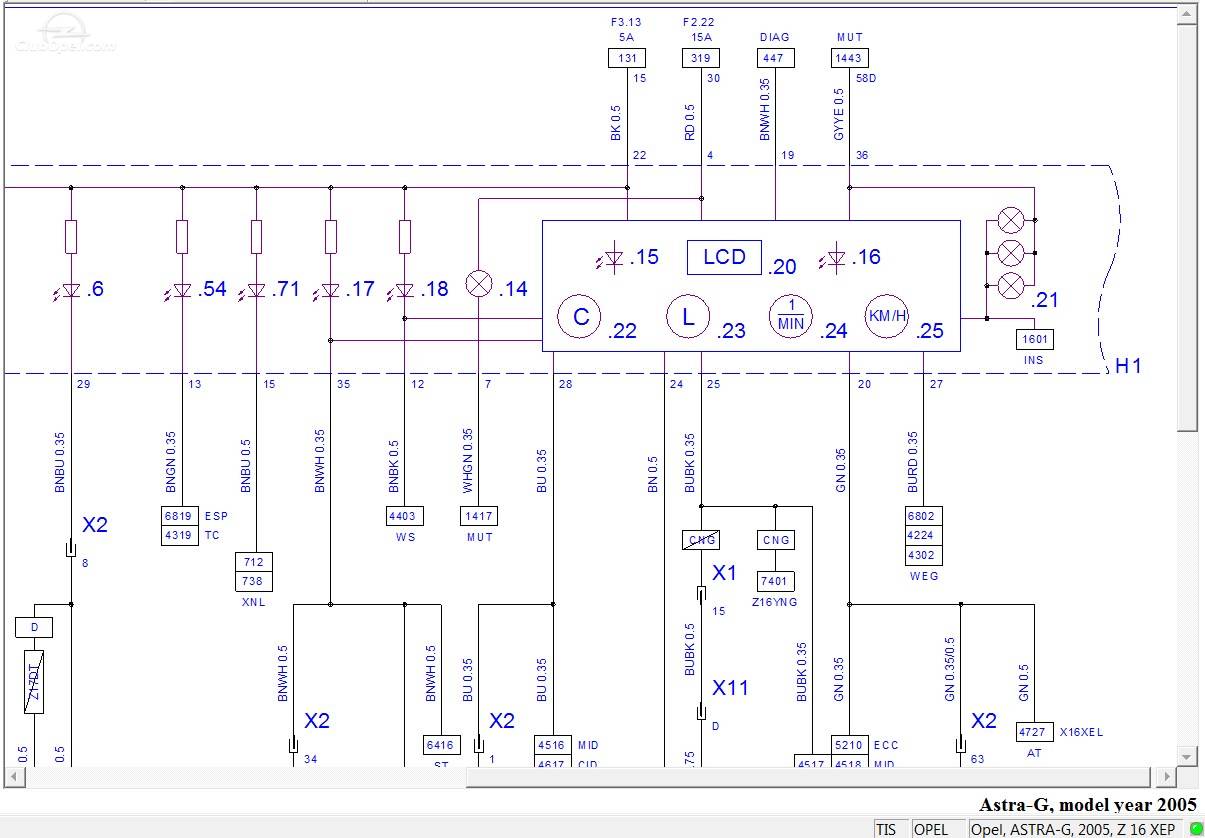The width and height of the screenshot is (1205, 838).
Task: Open INS reference box 1601
Action: click(1035, 339)
